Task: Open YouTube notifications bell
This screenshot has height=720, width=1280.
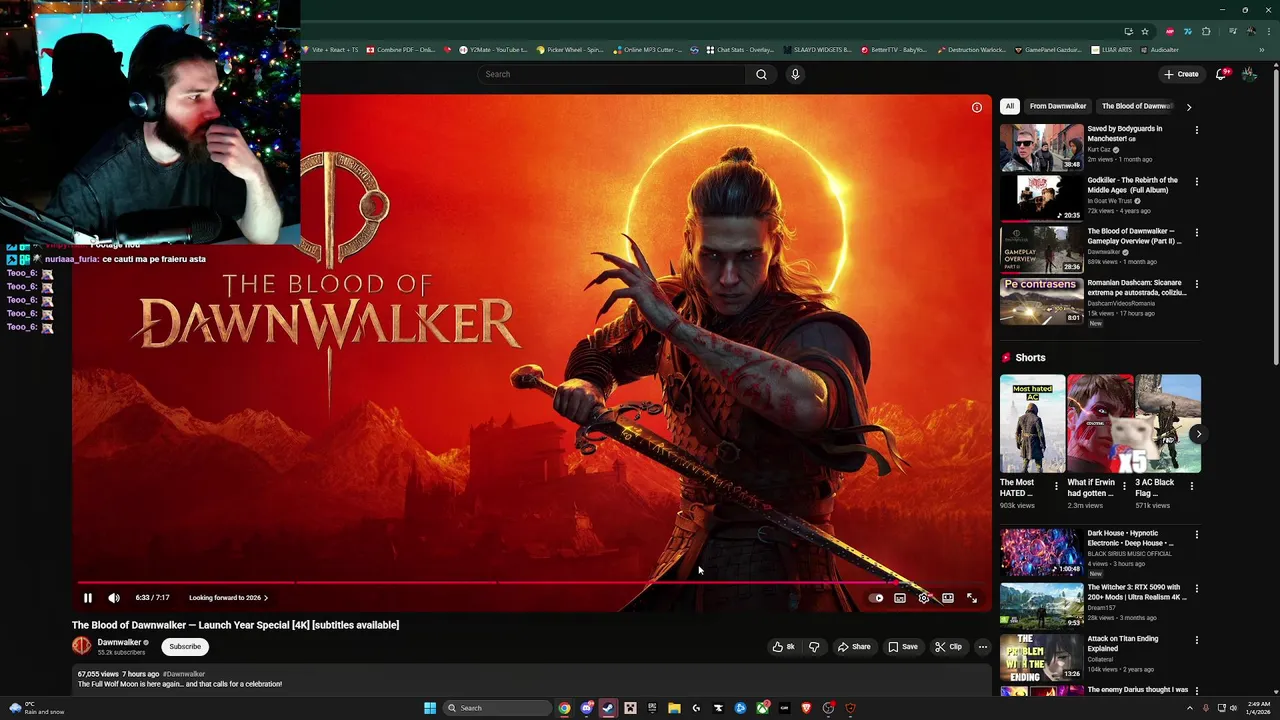Action: click(1222, 74)
